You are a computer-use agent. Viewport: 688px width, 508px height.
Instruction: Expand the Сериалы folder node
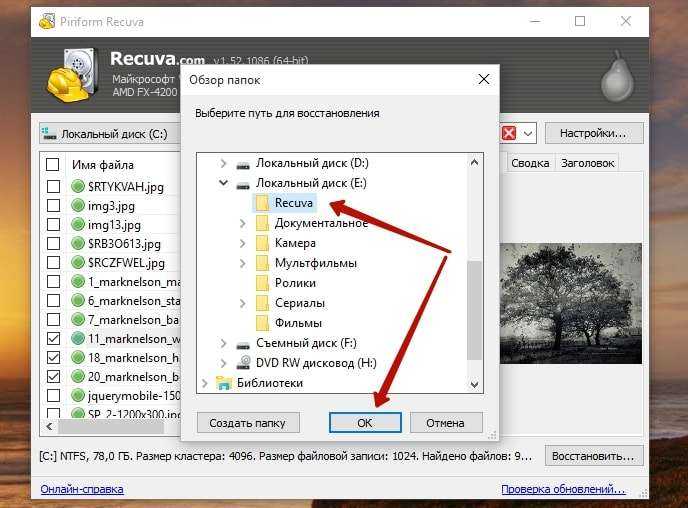[243, 303]
